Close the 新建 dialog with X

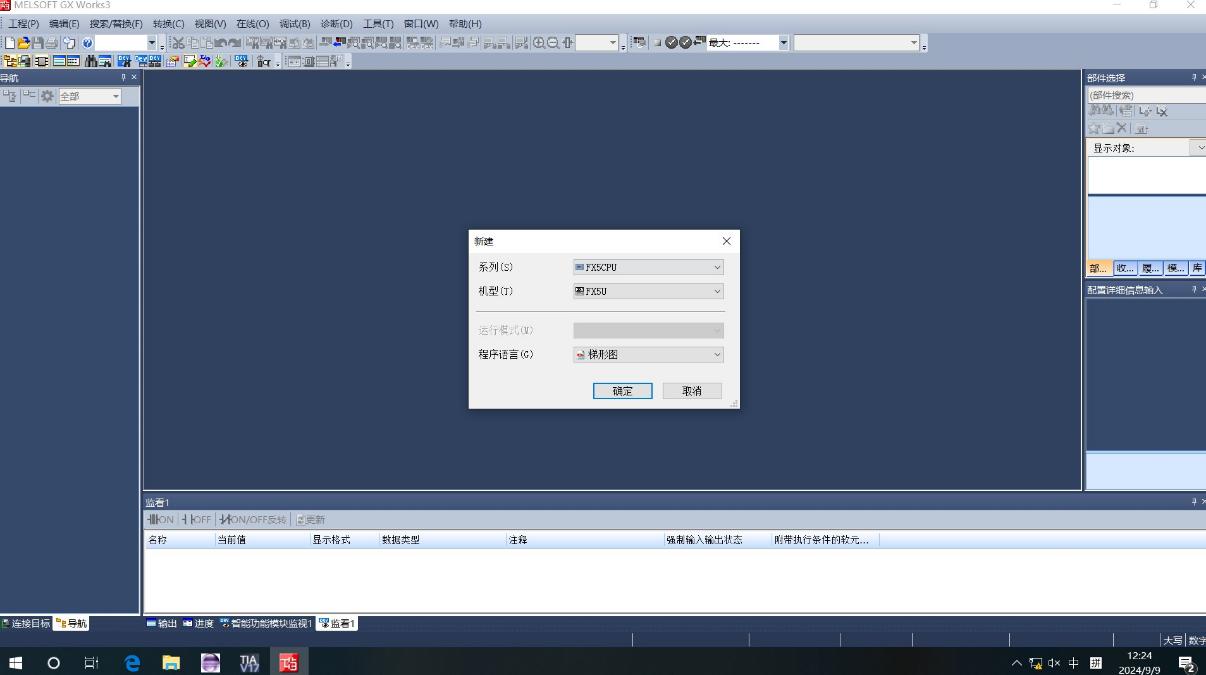[x=727, y=241]
